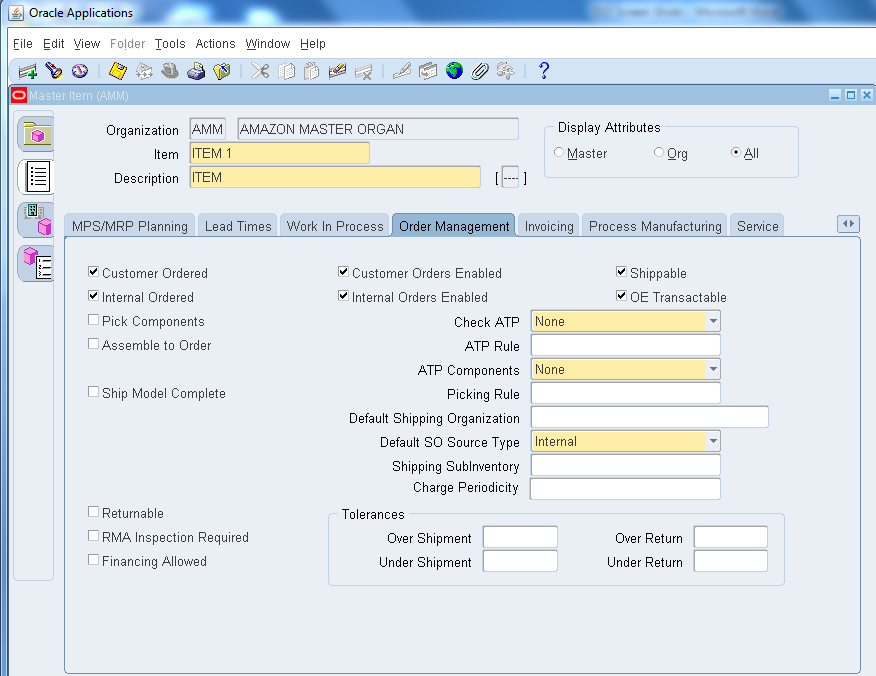876x676 pixels.
Task: Click the Over Shipment tolerance field
Action: point(520,537)
